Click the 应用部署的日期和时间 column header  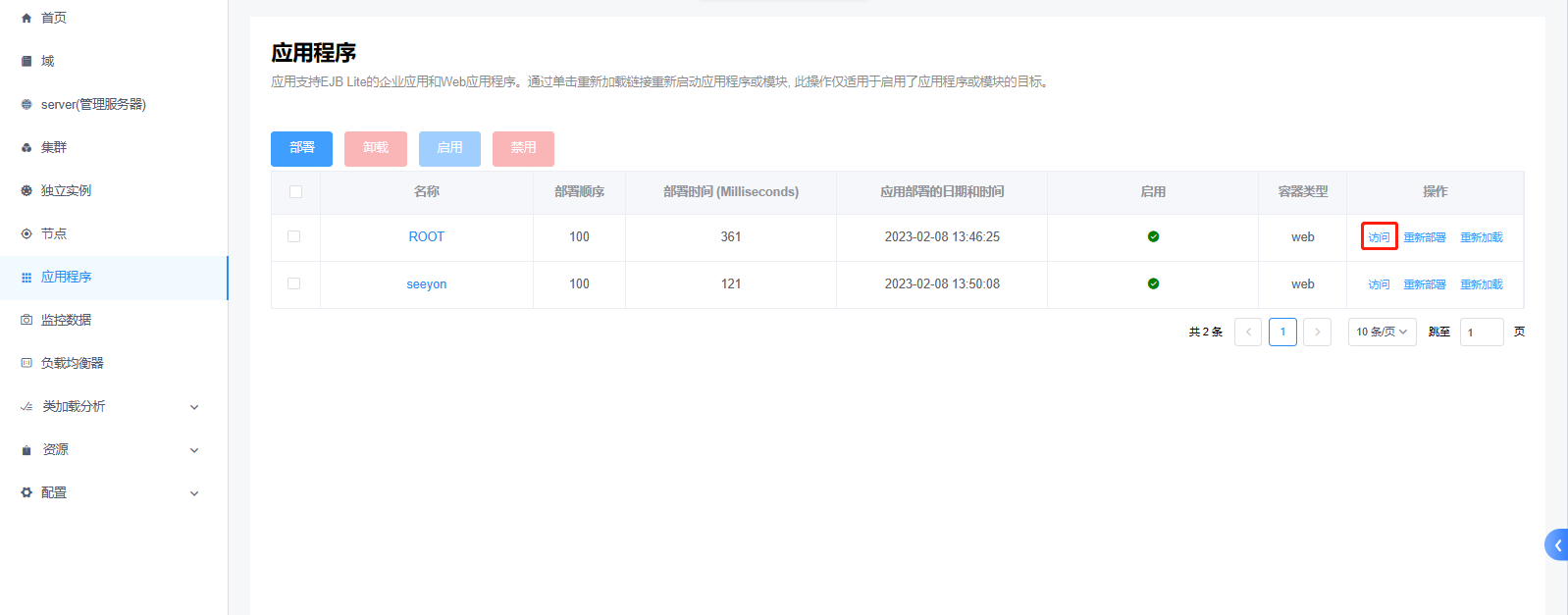942,191
